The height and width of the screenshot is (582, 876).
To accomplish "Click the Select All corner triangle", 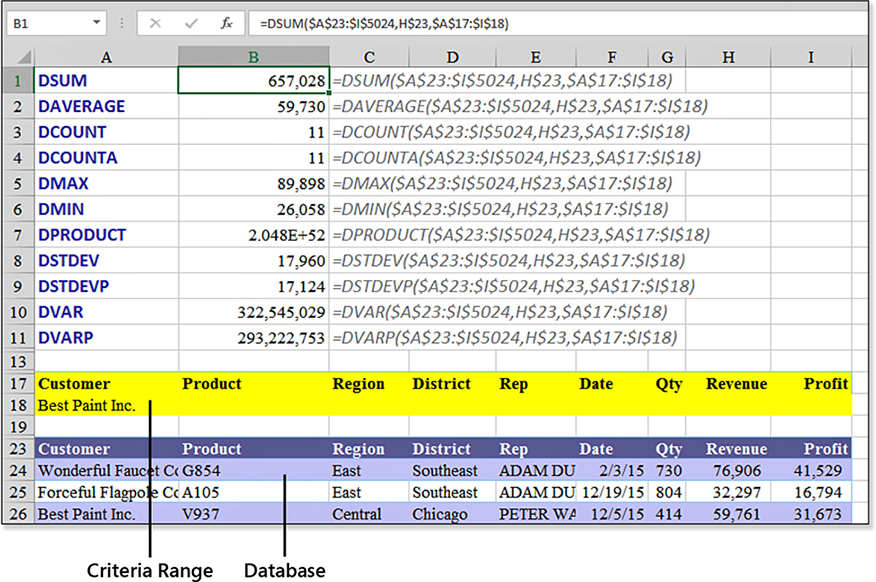I will [23, 57].
